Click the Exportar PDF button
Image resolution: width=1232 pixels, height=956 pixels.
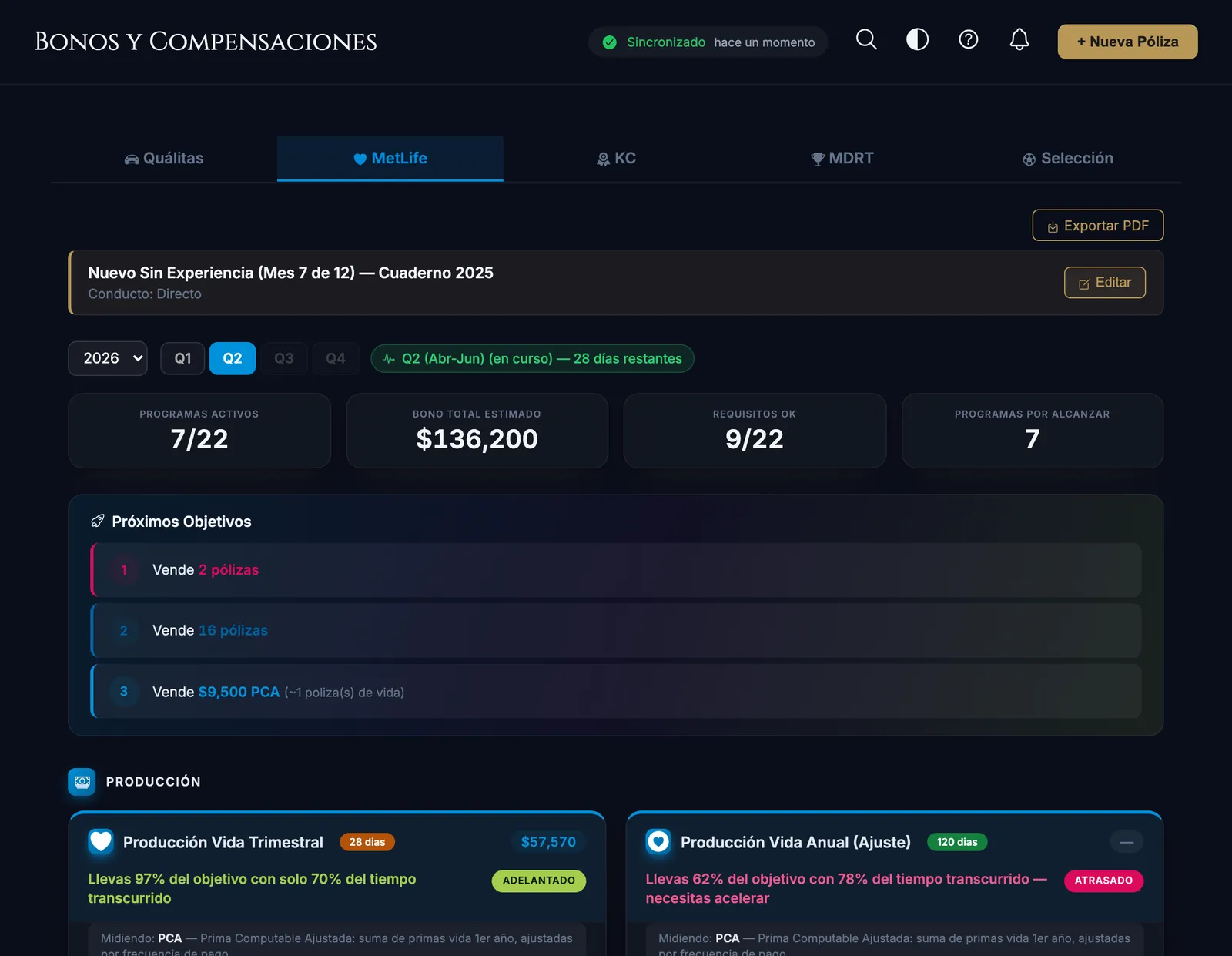pos(1097,226)
